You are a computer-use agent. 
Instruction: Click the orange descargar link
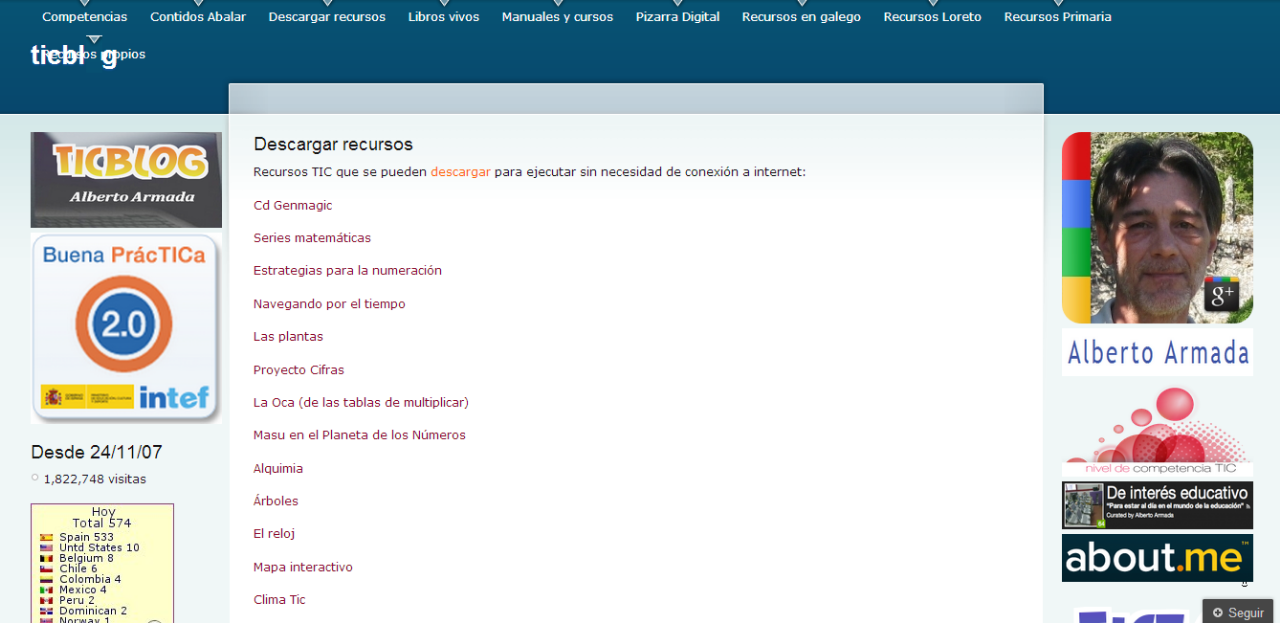460,172
